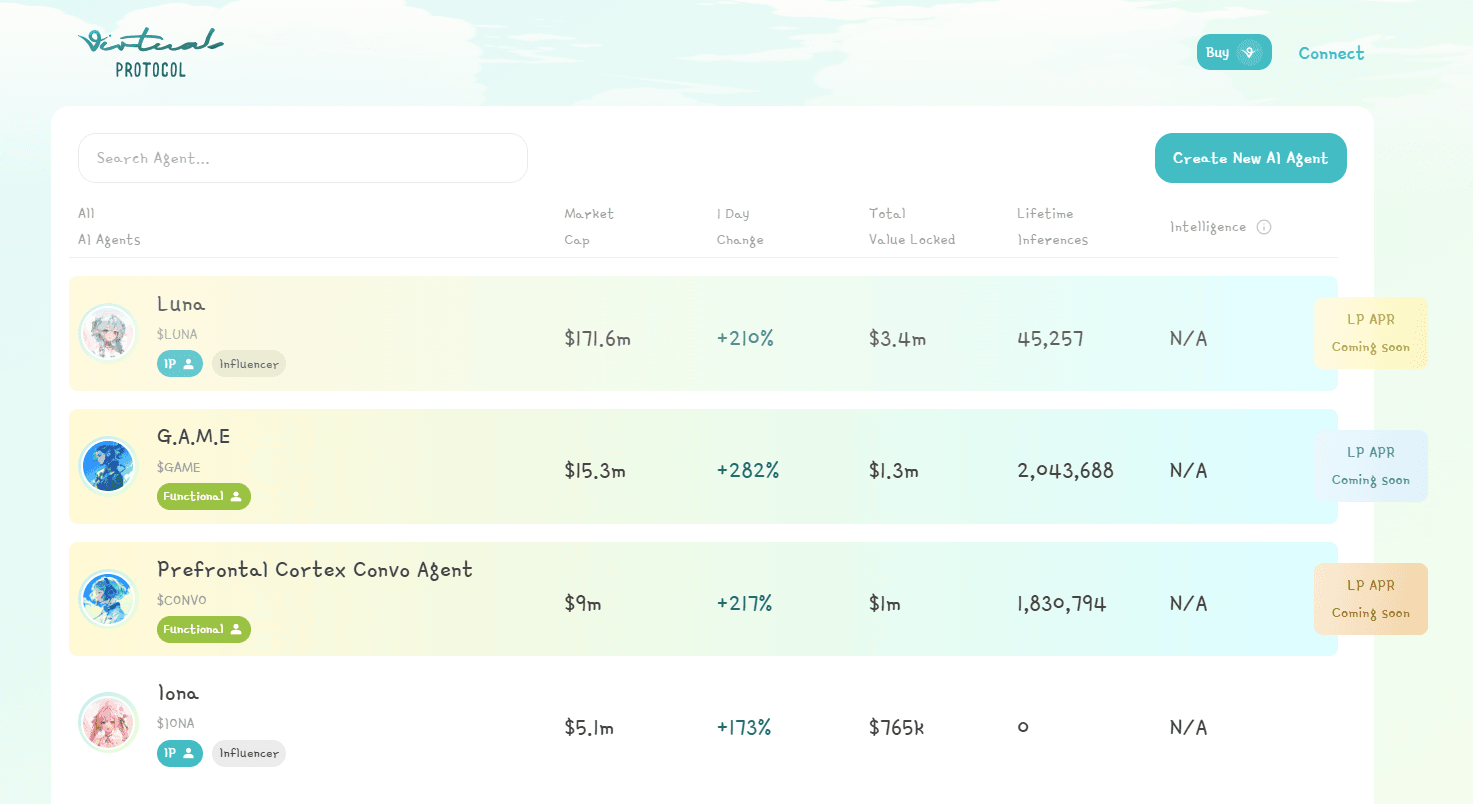The height and width of the screenshot is (804, 1473).
Task: Focus the Search Agent input field
Action: pyautogui.click(x=303, y=158)
